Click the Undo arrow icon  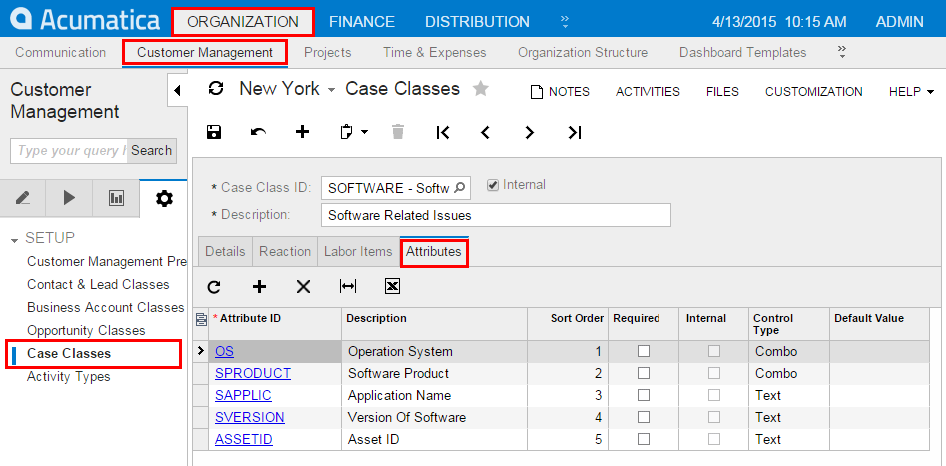click(258, 132)
